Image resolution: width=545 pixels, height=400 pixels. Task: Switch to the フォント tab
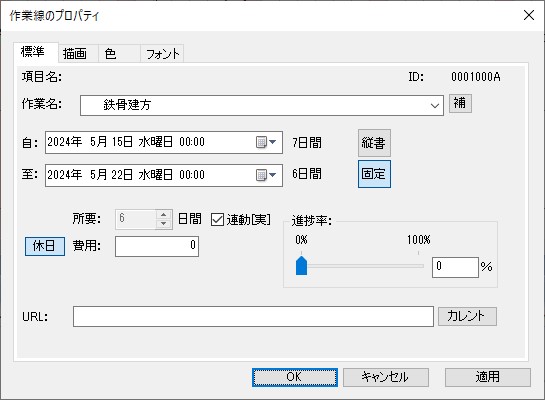click(162, 54)
